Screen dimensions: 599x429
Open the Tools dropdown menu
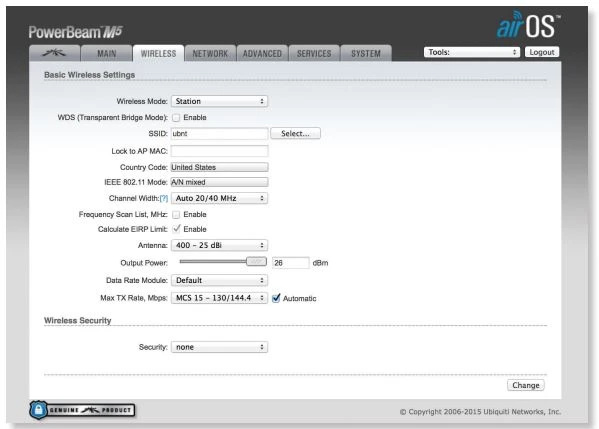472,52
